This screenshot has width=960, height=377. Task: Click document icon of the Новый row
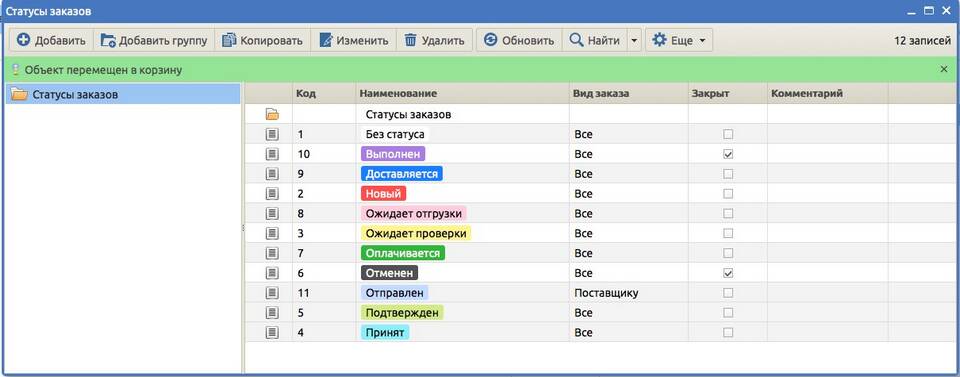click(x=272, y=193)
